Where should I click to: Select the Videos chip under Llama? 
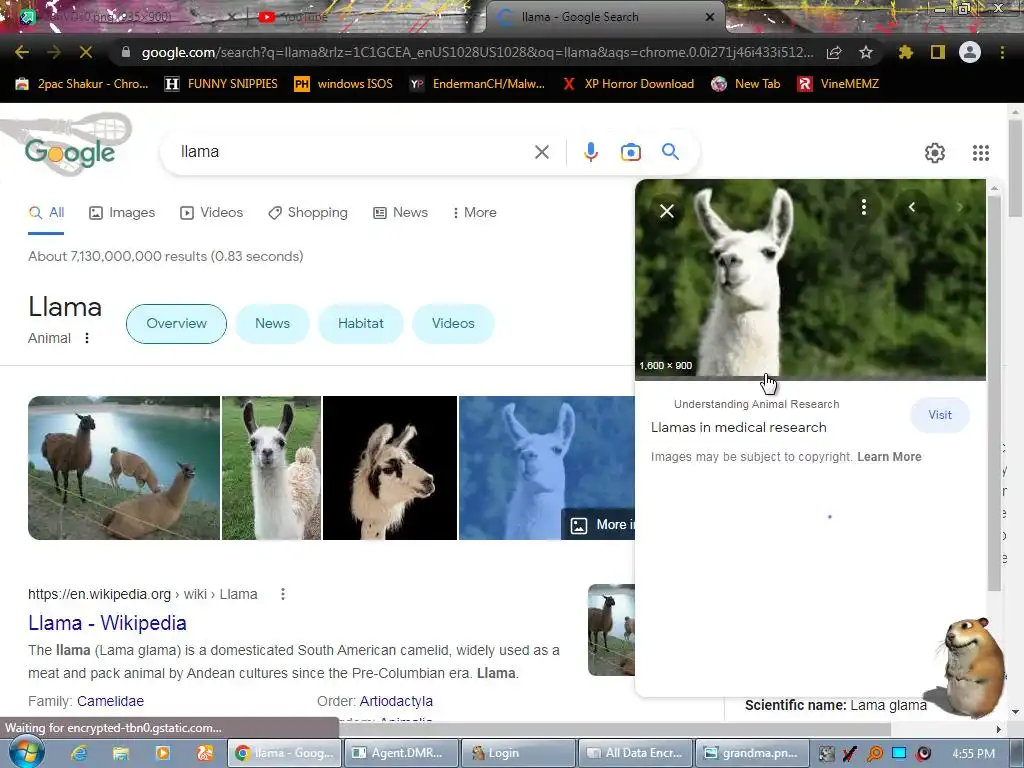pyautogui.click(x=453, y=323)
